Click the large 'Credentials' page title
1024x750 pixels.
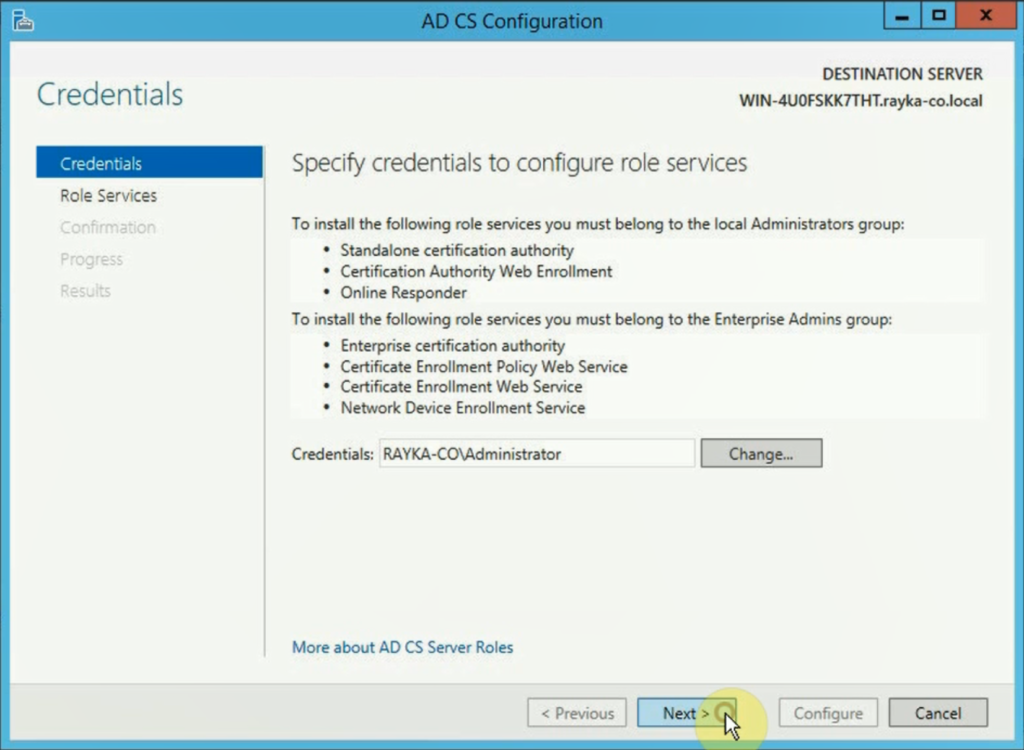tap(110, 94)
